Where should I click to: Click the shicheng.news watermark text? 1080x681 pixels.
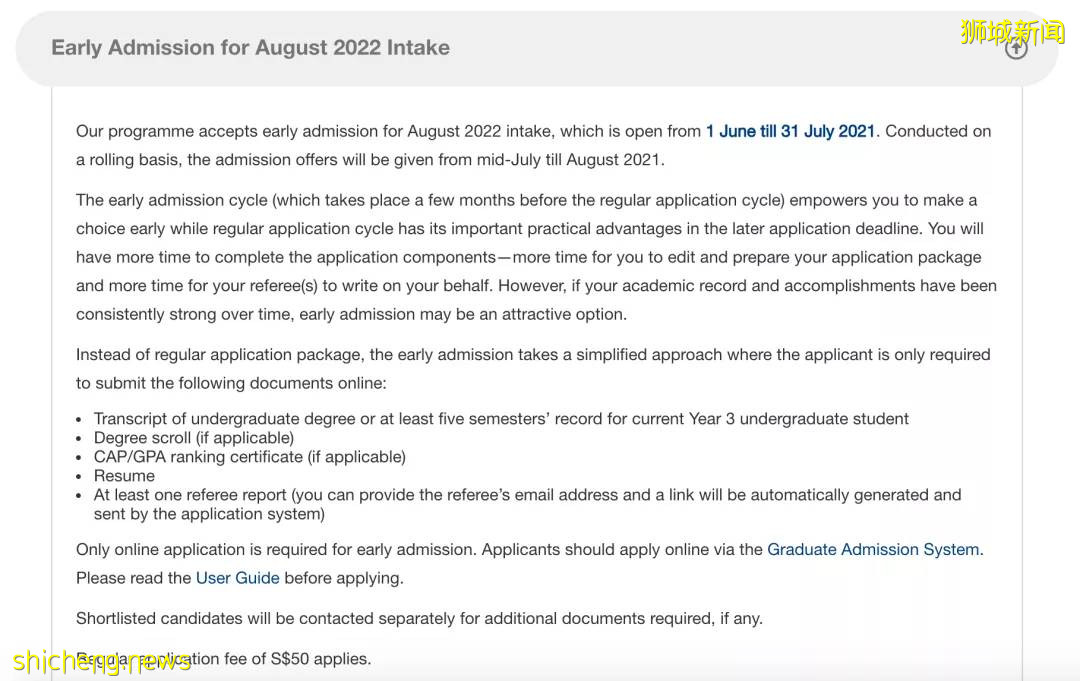pos(102,662)
